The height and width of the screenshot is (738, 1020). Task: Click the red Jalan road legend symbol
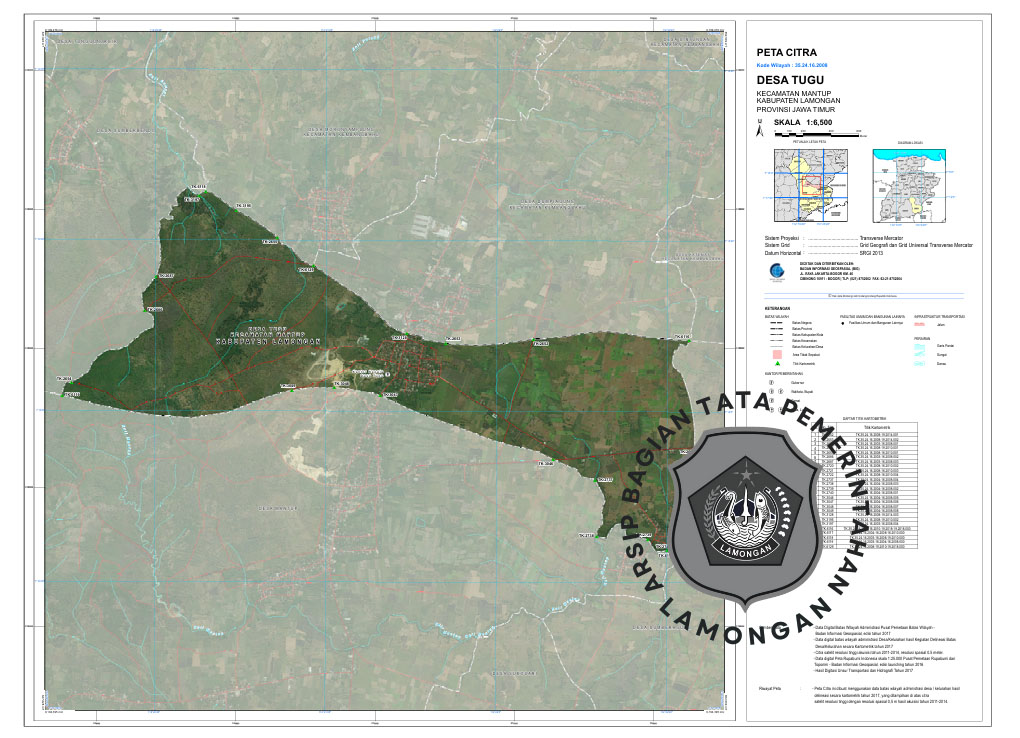pos(921,324)
